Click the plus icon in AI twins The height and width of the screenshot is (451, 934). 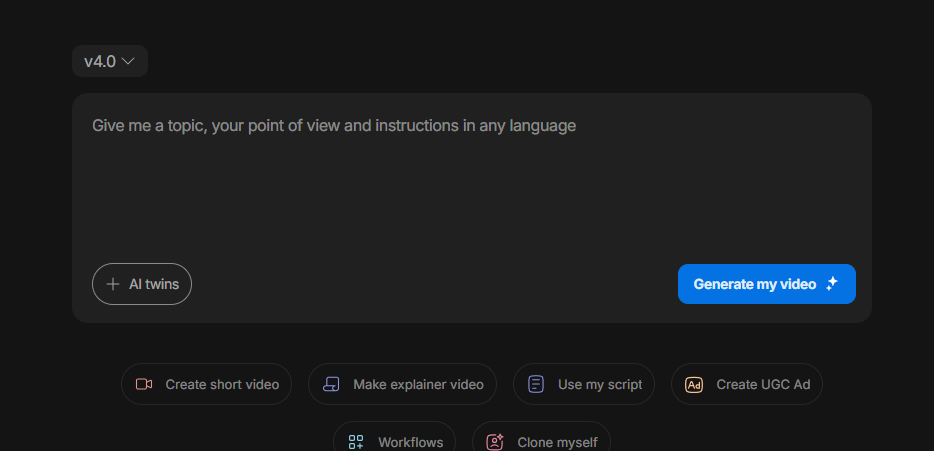pyautogui.click(x=113, y=284)
